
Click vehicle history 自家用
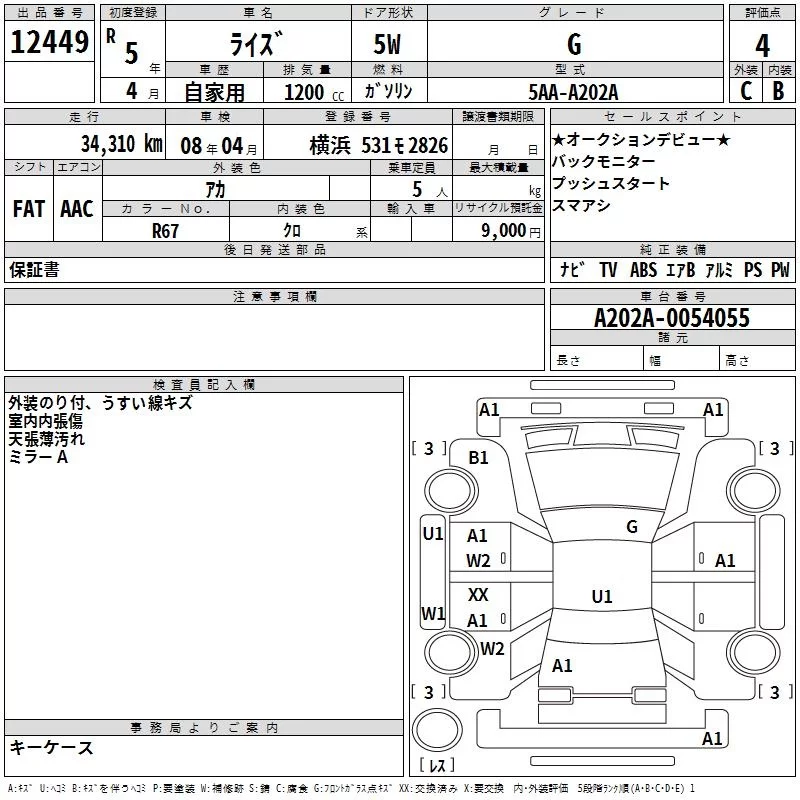[214, 92]
